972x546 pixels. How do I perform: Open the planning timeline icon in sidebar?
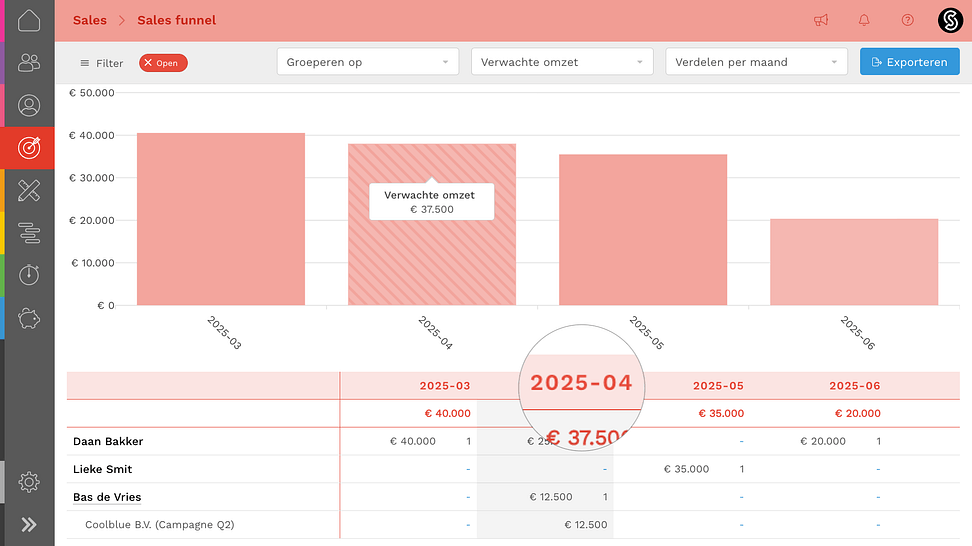click(29, 232)
